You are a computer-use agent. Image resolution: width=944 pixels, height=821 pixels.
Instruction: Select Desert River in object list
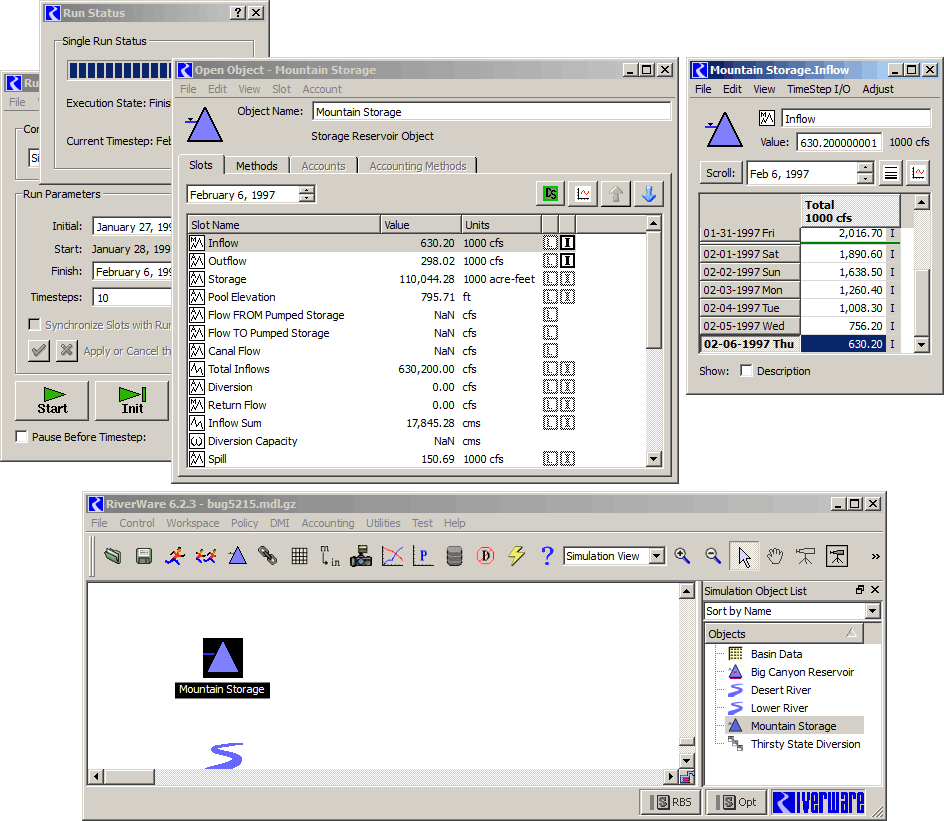(x=780, y=690)
